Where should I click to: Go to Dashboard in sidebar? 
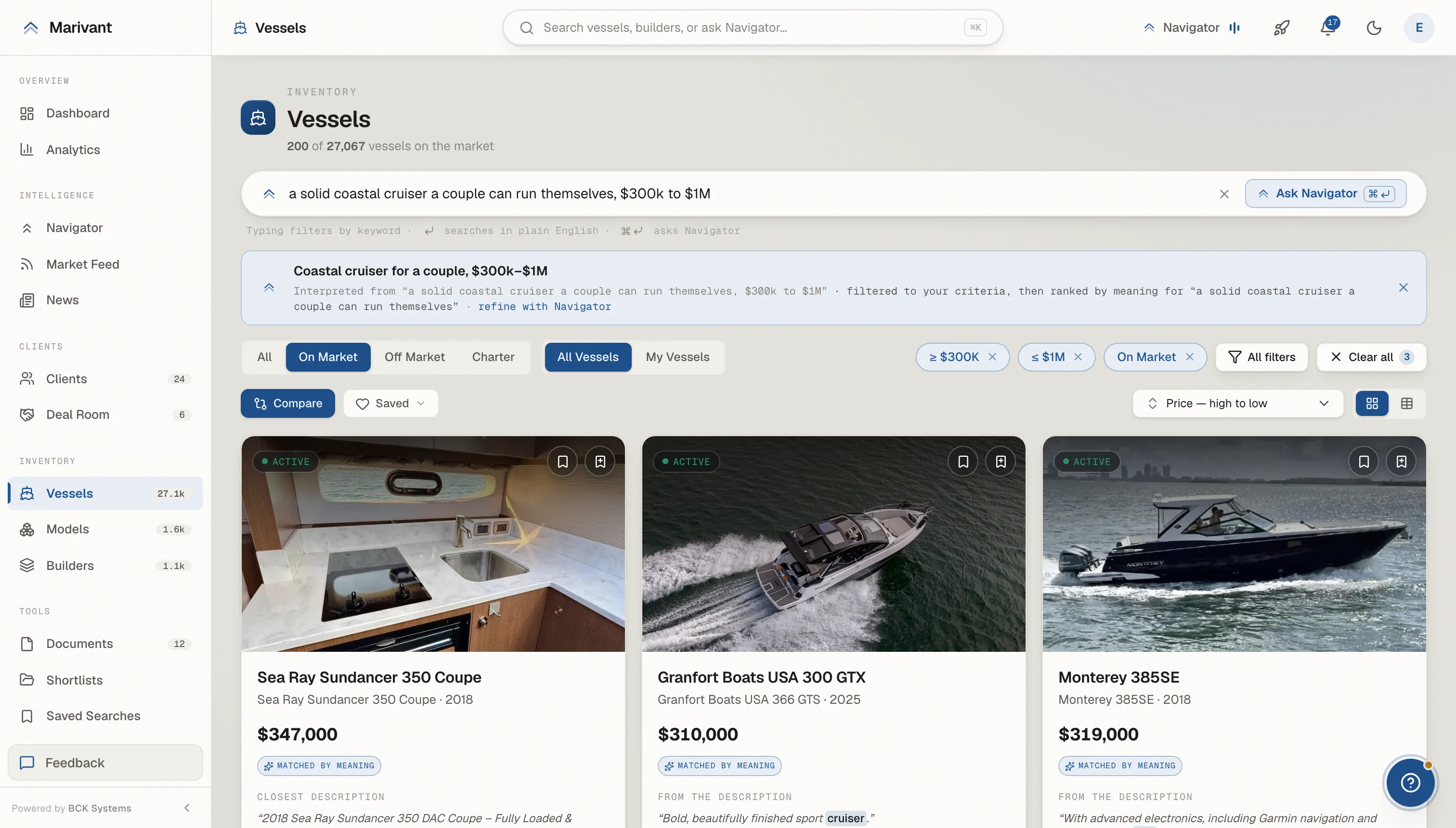(105, 113)
